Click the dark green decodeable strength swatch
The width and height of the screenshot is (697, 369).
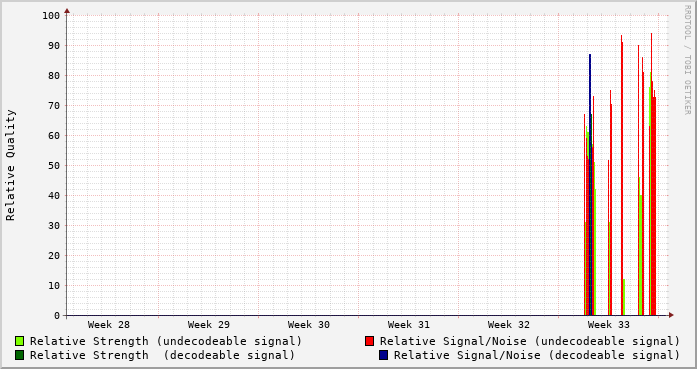(x=19, y=355)
